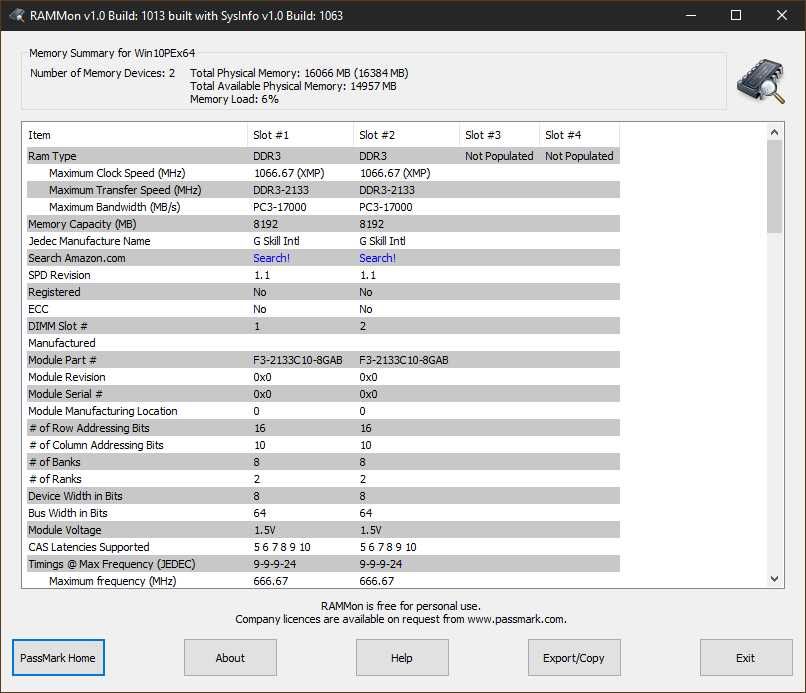Select the Slot #4 column header
Image resolution: width=806 pixels, height=693 pixels.
click(x=580, y=135)
